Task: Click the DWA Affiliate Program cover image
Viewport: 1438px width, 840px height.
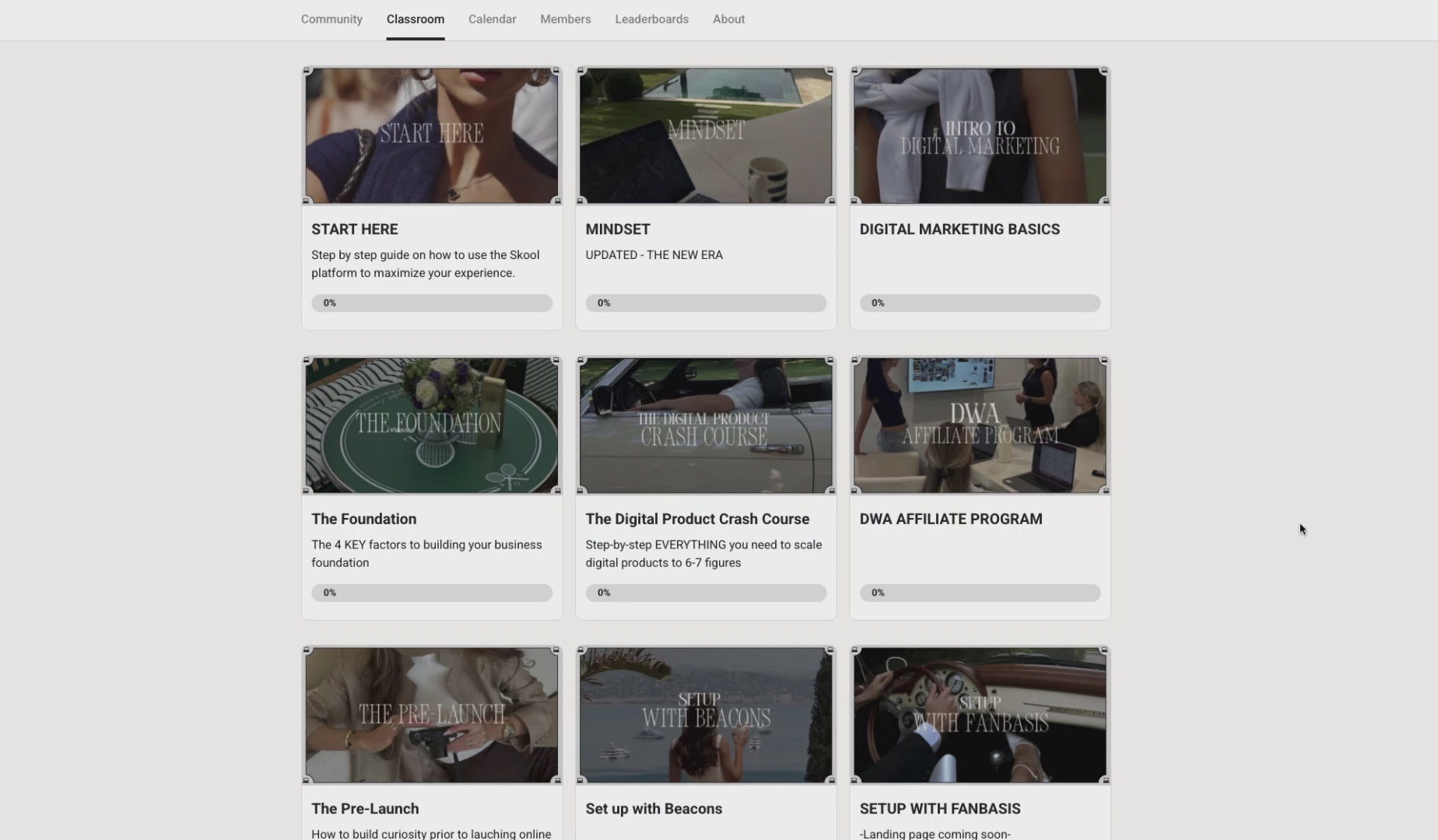Action: (x=979, y=425)
